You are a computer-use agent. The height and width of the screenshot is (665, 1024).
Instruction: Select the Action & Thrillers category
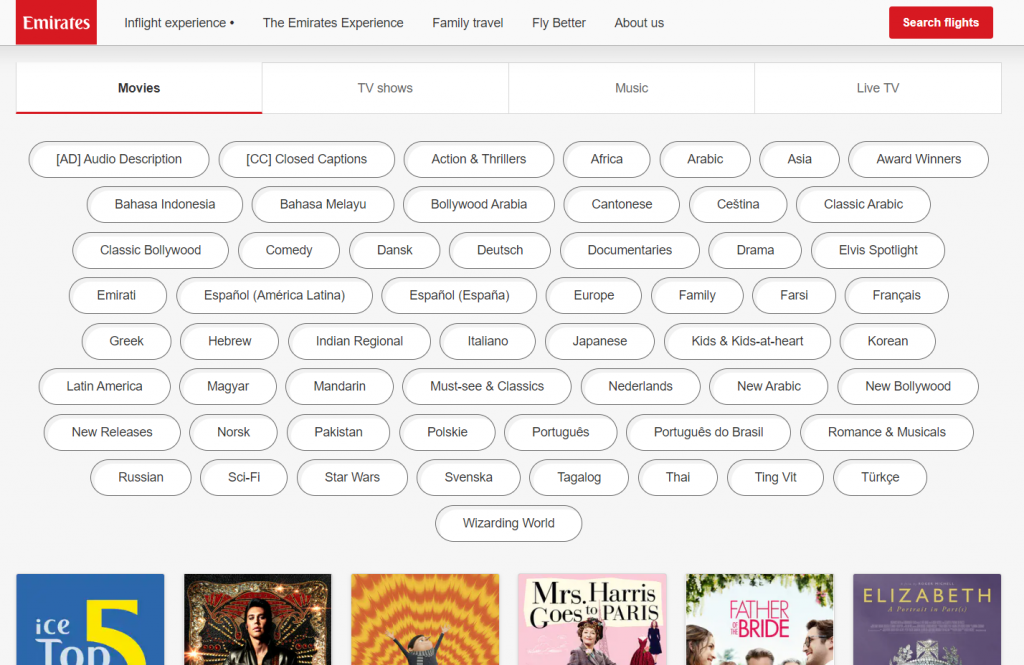[x=479, y=159]
